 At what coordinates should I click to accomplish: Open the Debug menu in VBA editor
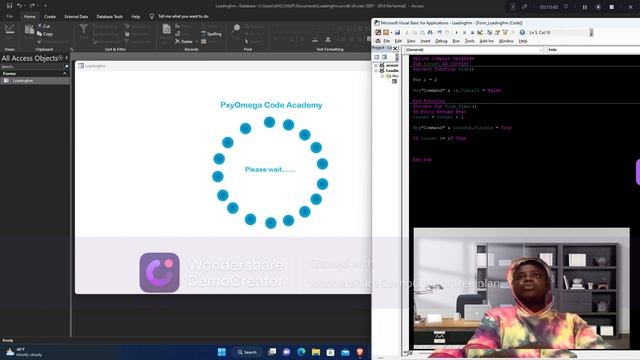point(441,41)
